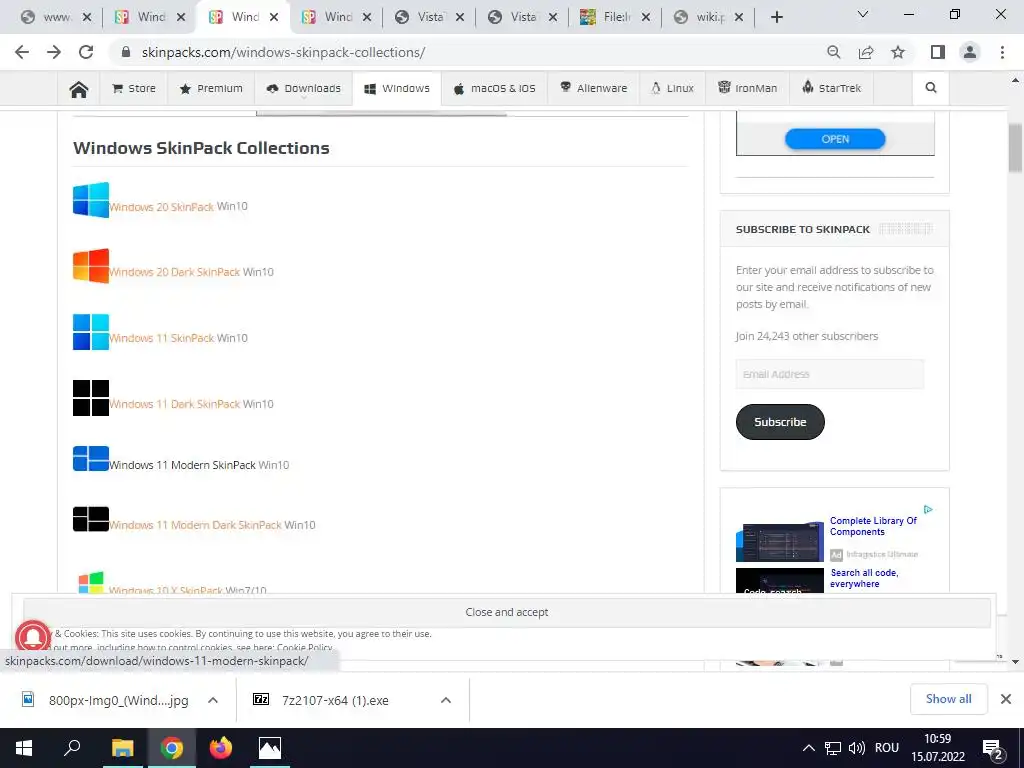Click the Windows 11 Modern Dark black logo
1024x768 pixels.
(91, 519)
